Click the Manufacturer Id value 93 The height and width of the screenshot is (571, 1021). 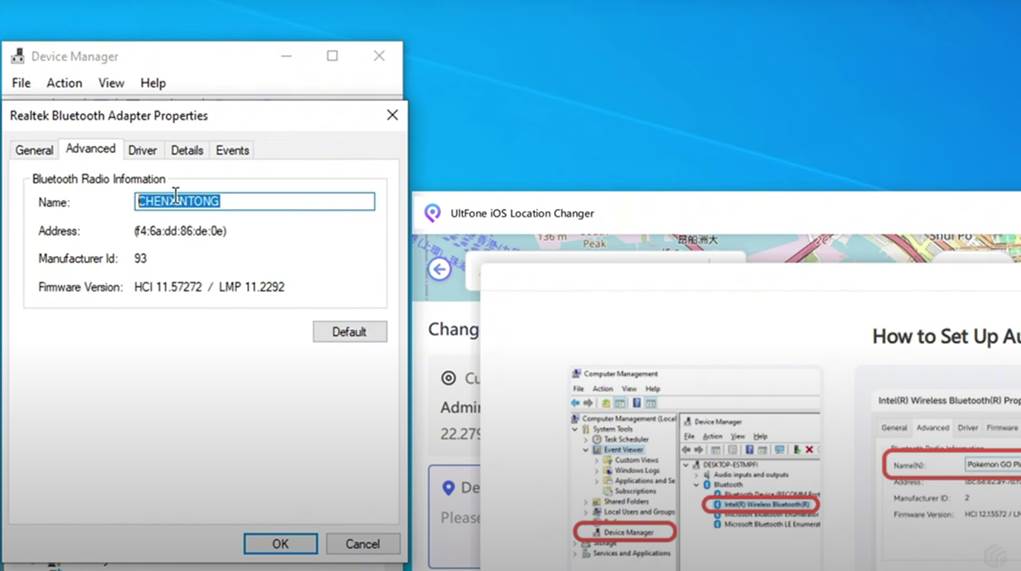140,258
